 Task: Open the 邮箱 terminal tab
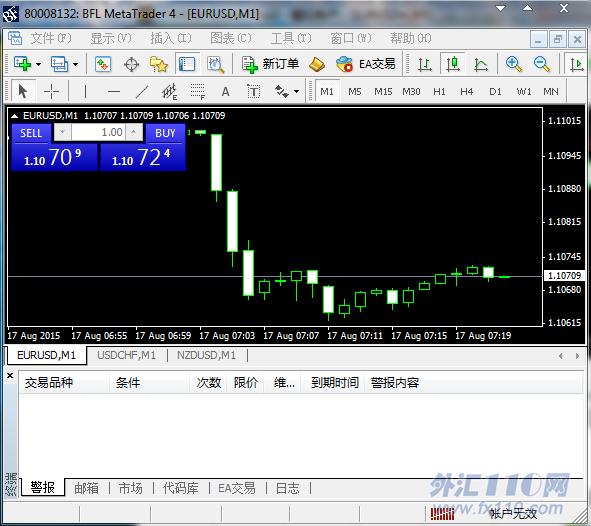tap(86, 488)
